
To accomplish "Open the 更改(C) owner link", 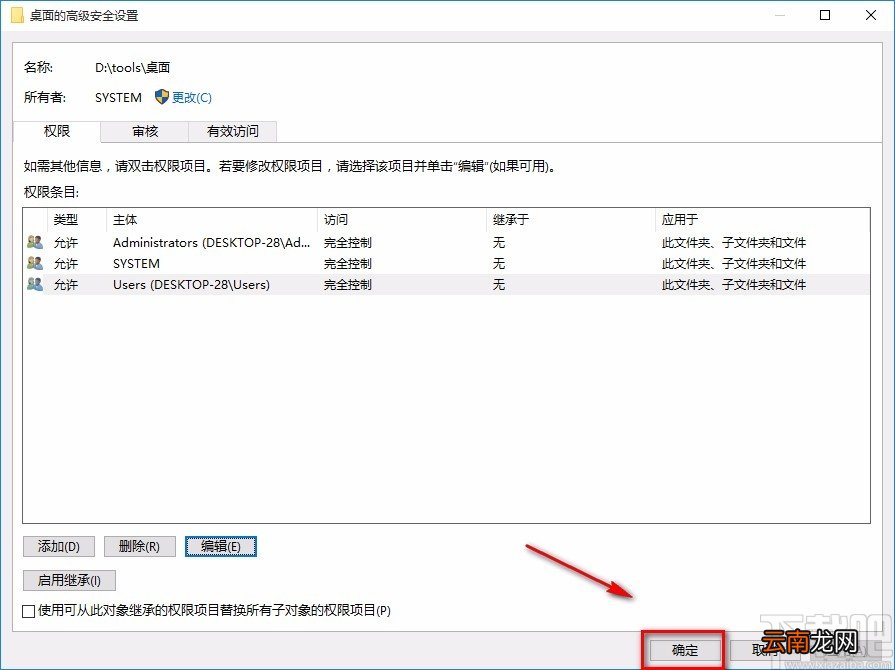I will point(192,98).
